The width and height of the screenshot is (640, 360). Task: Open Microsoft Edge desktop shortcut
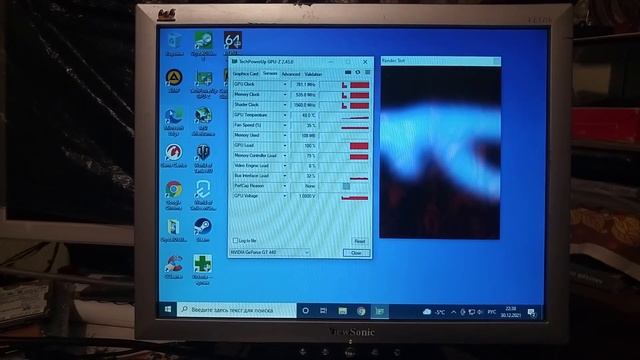[174, 121]
